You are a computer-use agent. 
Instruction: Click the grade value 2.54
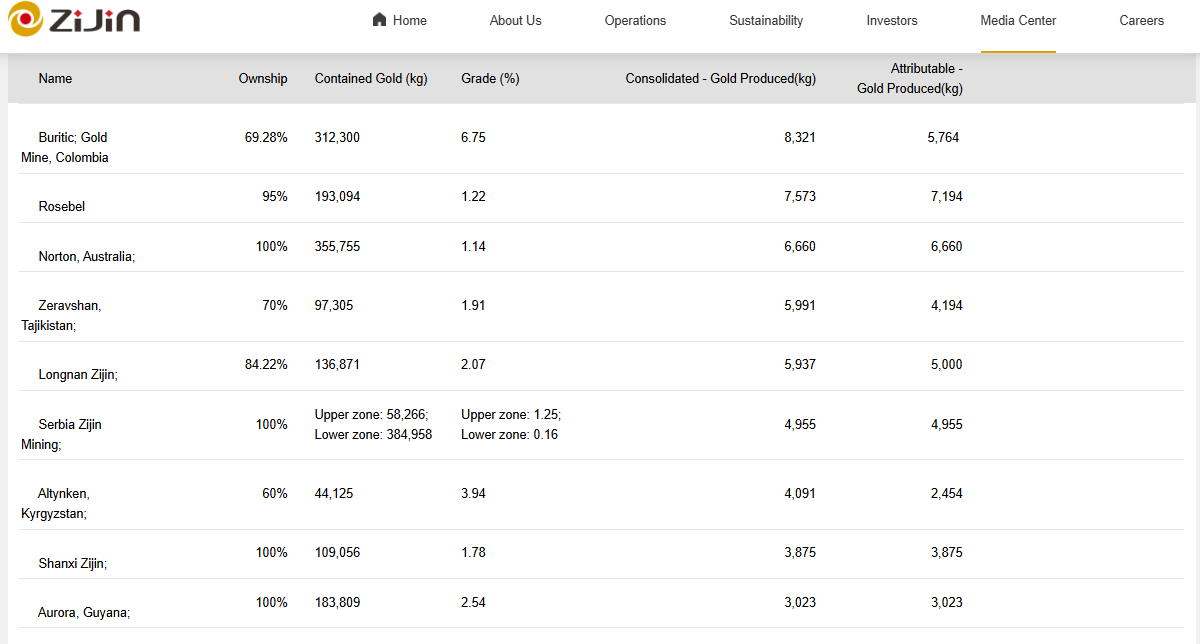(x=473, y=602)
